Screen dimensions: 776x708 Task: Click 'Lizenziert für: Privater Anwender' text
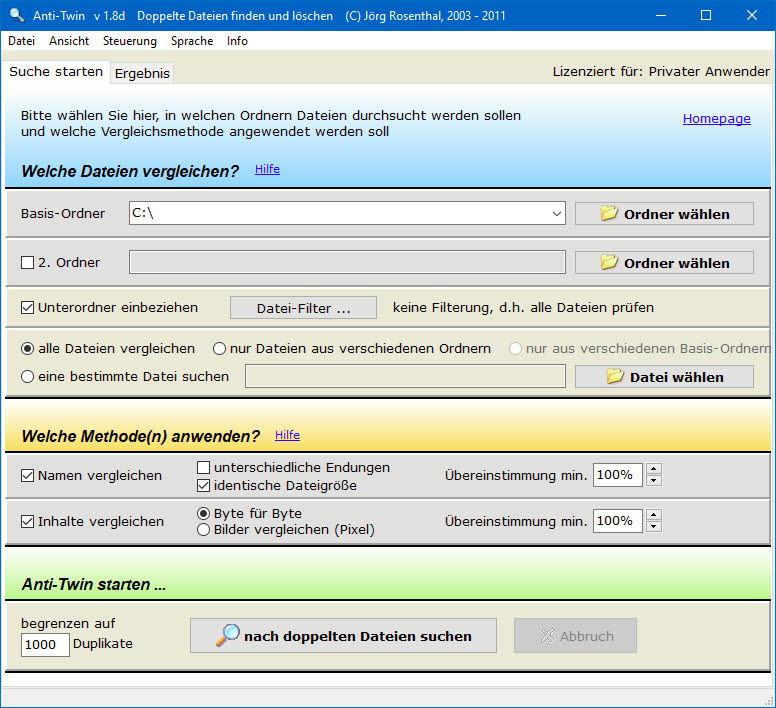(661, 72)
